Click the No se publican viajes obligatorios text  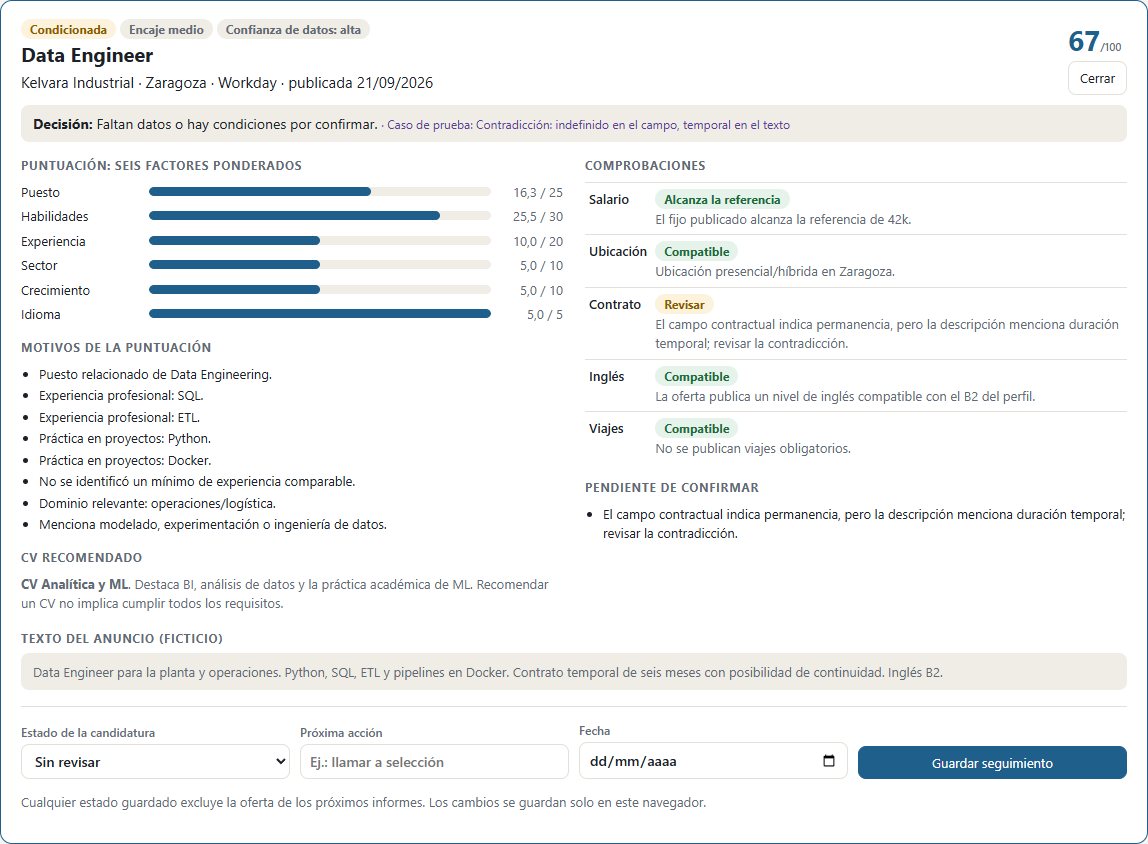pos(753,449)
